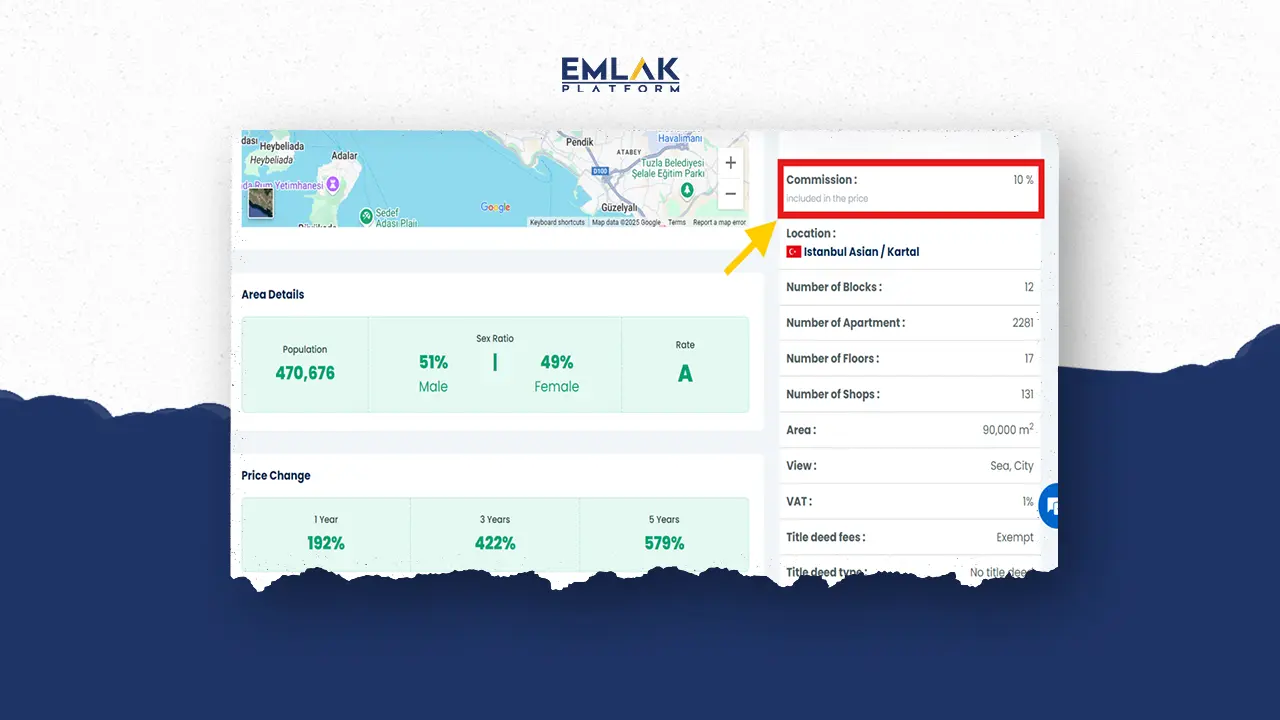Click the Price Change heading
The width and height of the screenshot is (1280, 720).
[x=276, y=476]
